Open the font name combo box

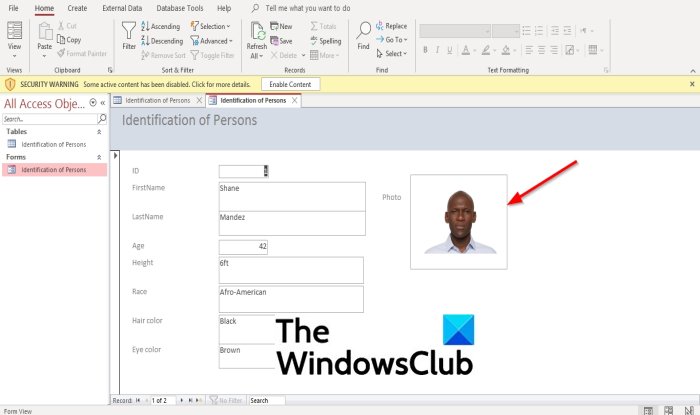[x=454, y=31]
